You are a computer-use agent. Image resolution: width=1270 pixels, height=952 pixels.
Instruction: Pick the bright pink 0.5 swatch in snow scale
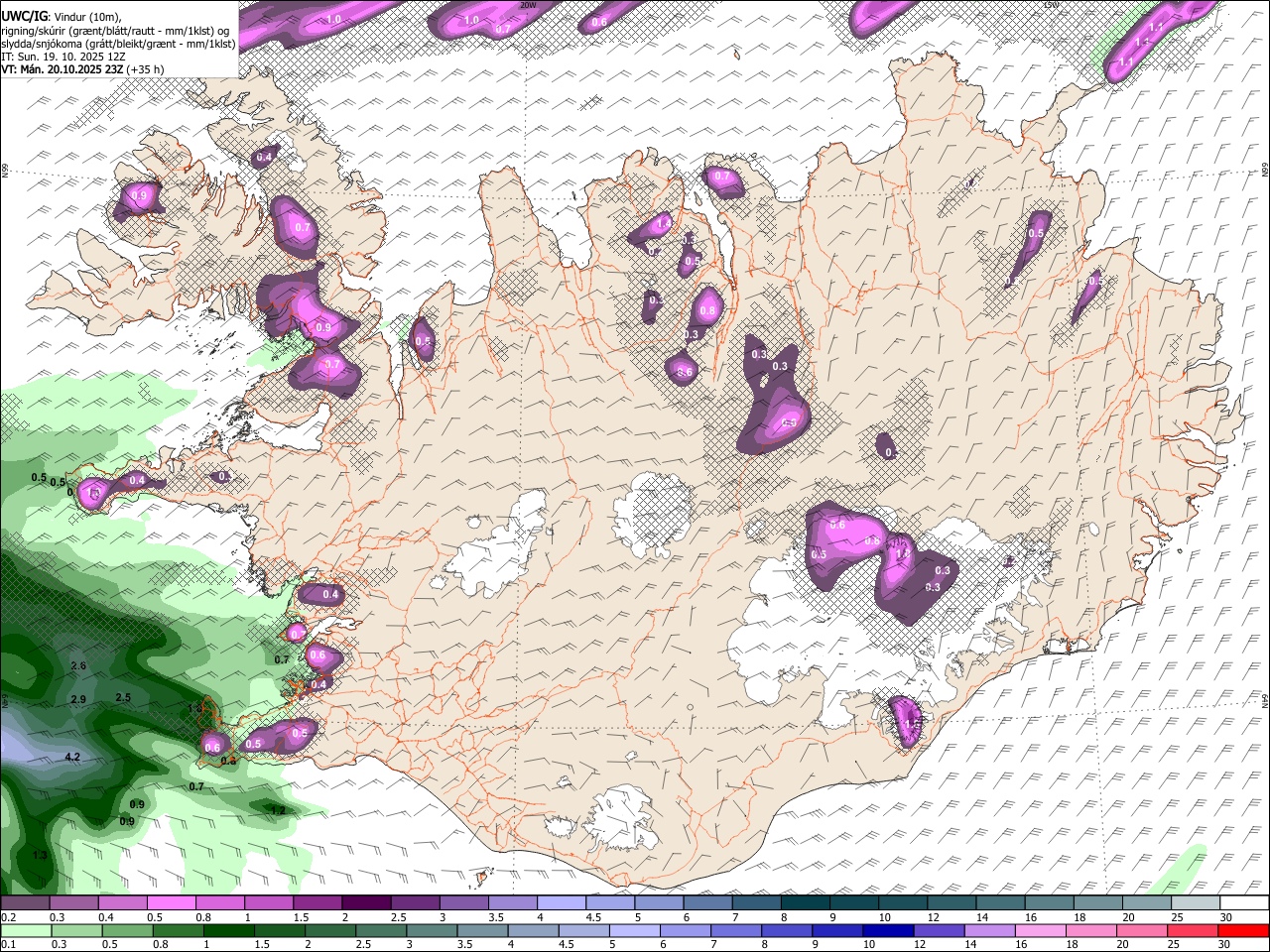point(171,903)
